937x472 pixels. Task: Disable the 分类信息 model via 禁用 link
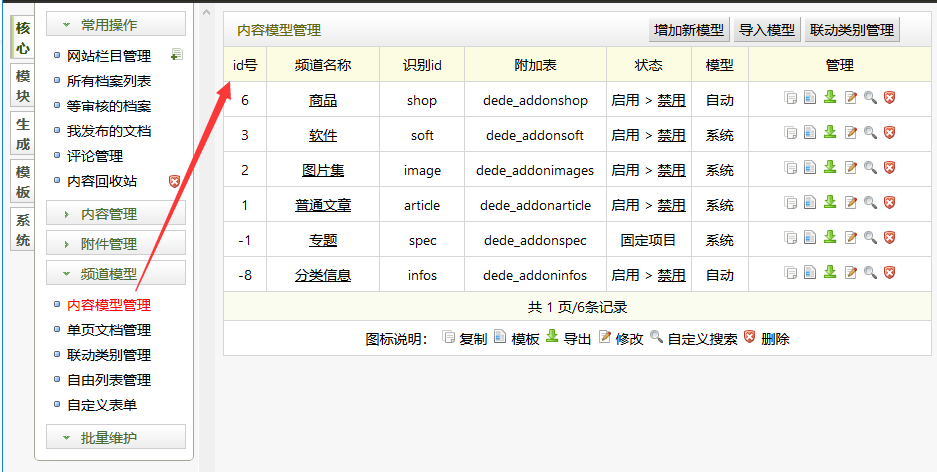point(671,276)
